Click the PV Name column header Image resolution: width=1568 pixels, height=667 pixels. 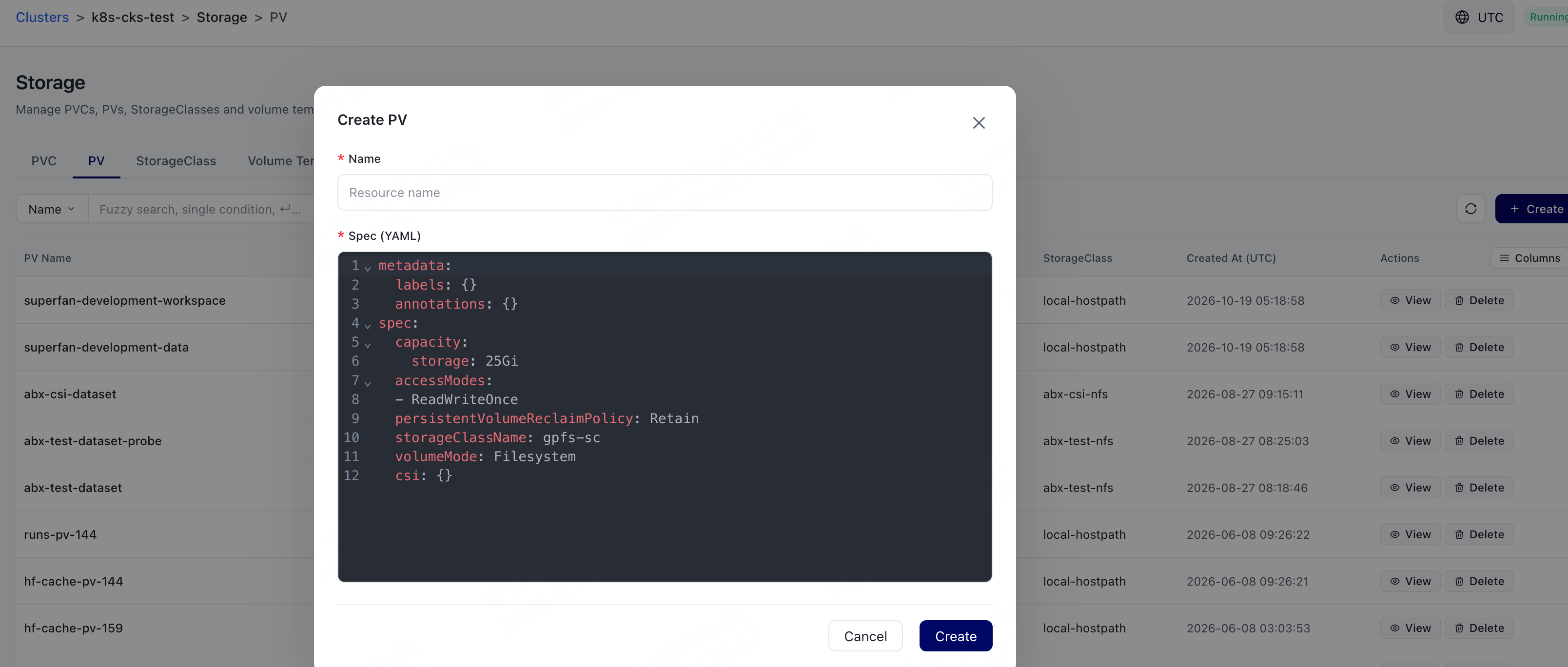pos(47,258)
